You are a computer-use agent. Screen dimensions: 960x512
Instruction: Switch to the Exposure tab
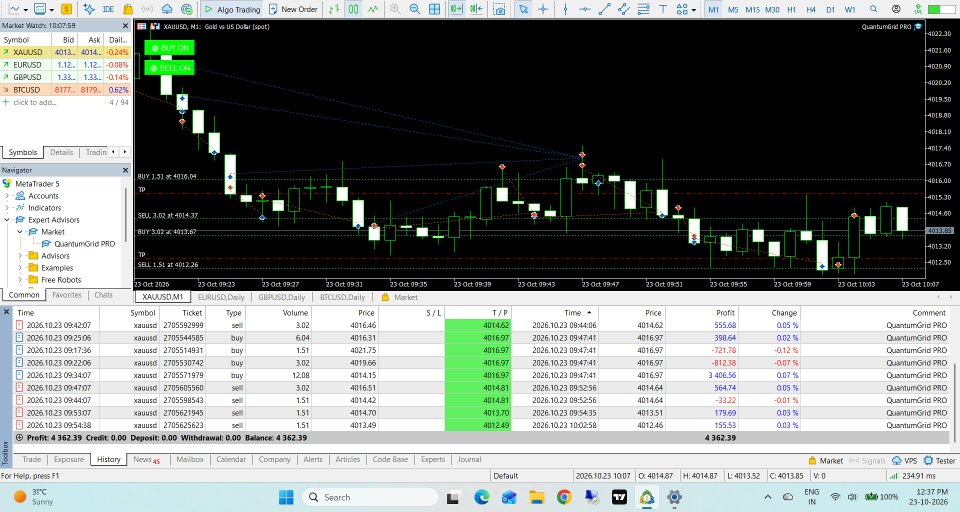pos(69,459)
